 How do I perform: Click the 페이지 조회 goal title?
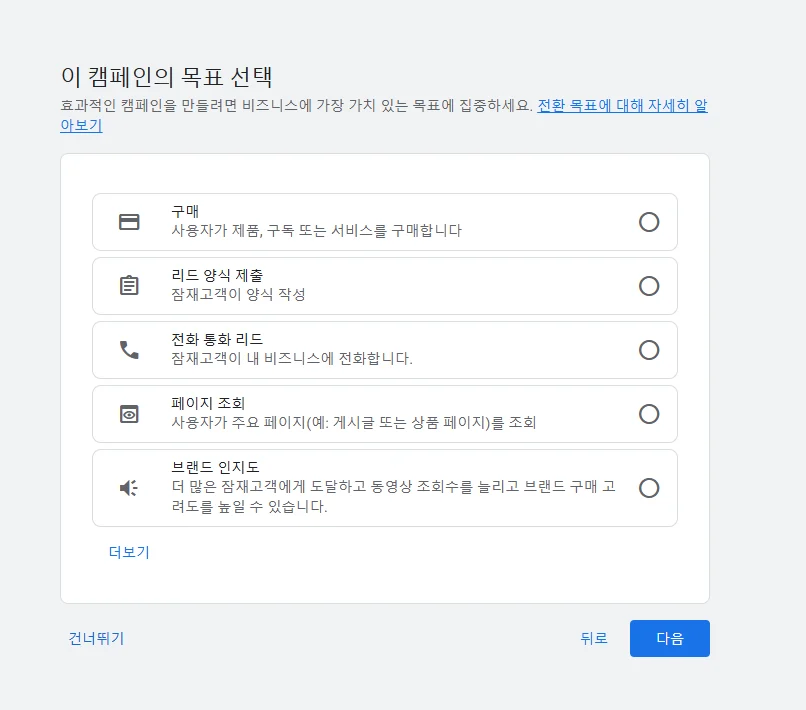(x=208, y=403)
